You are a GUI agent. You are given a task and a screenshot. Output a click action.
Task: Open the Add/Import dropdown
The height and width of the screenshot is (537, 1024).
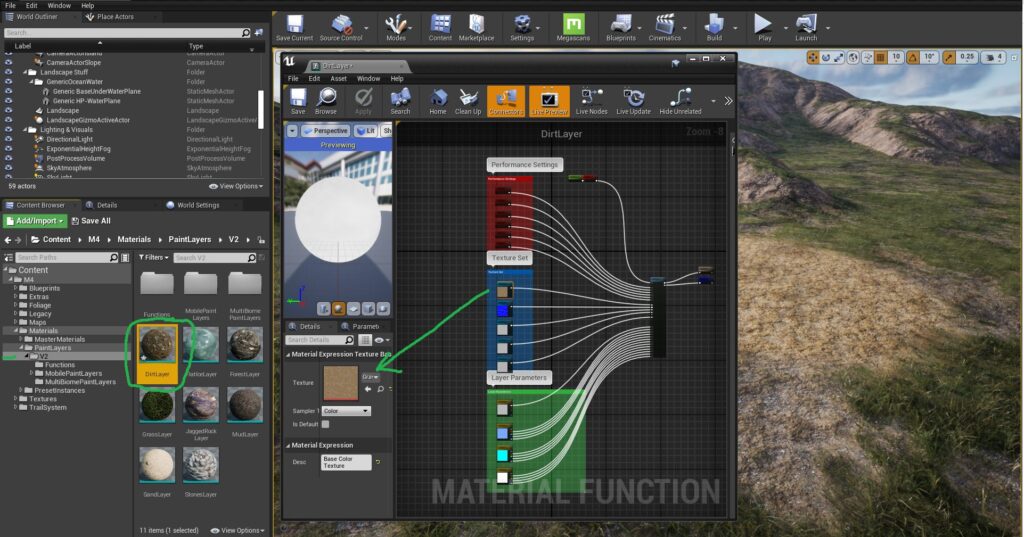pyautogui.click(x=35, y=221)
